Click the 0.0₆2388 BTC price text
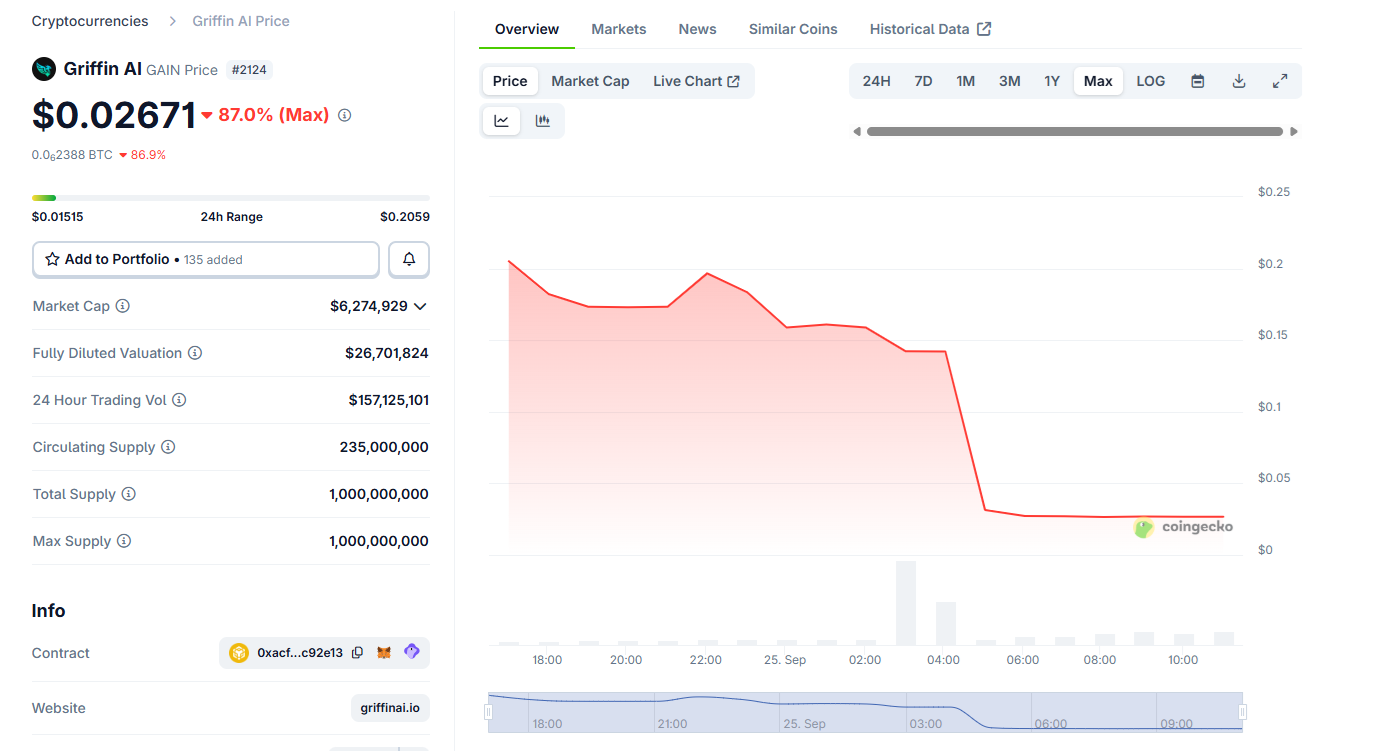Screen dimensions: 1378x751 pyautogui.click(x=72, y=155)
